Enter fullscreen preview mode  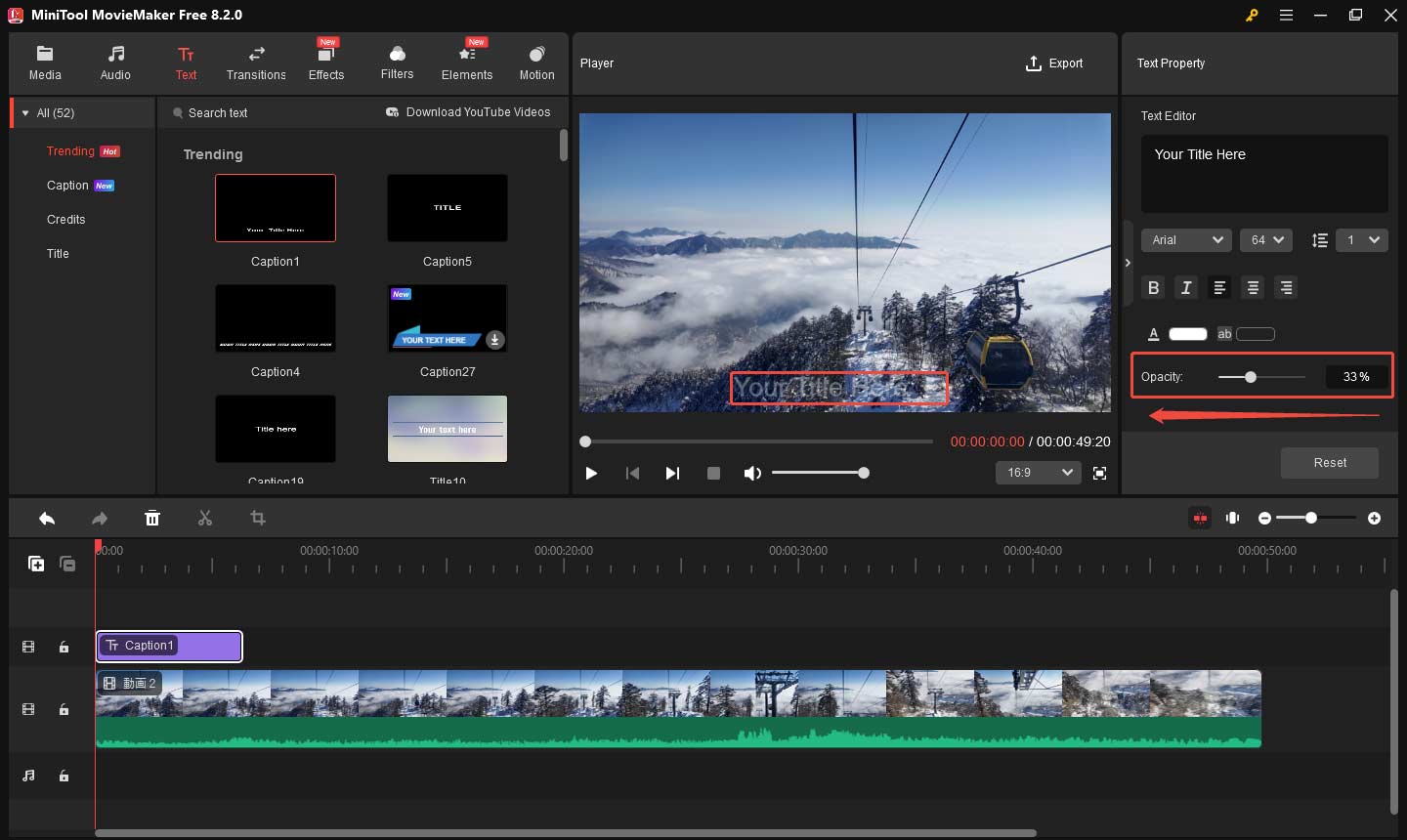pyautogui.click(x=1099, y=473)
